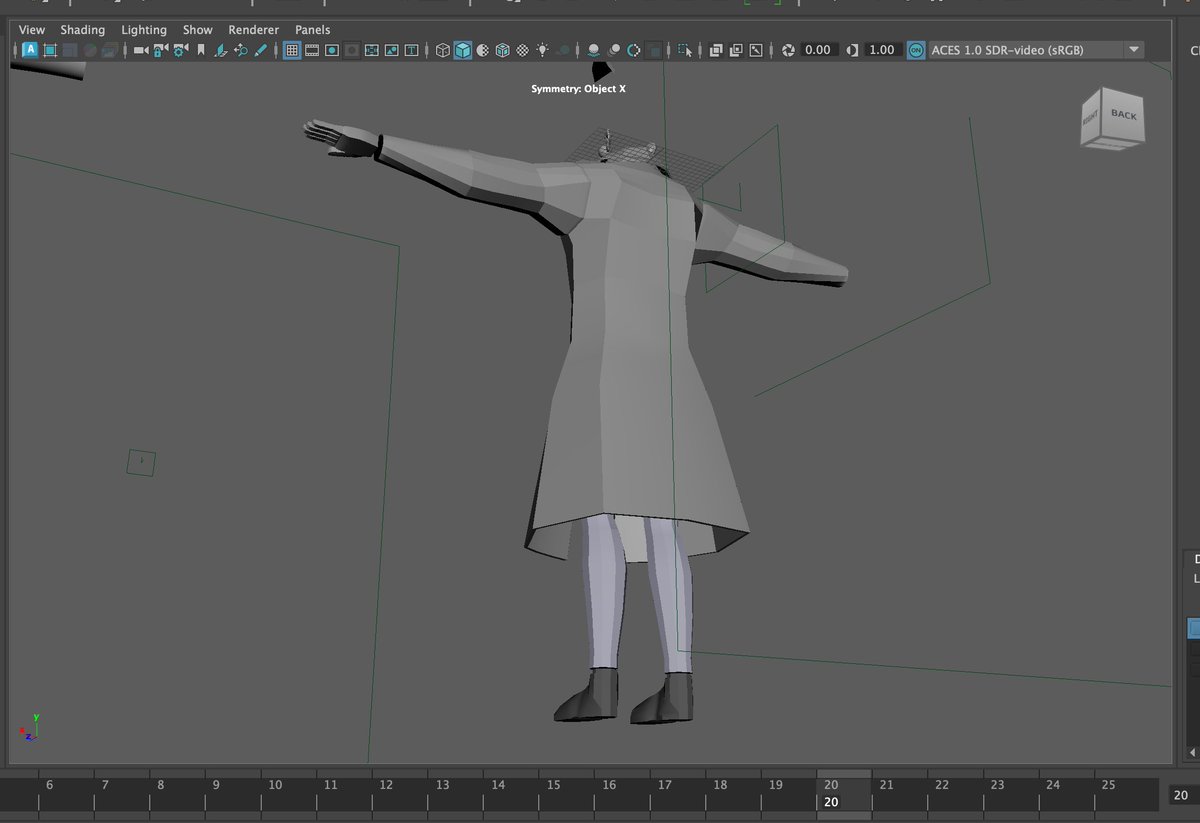Open Camera Attributes via the gear camera icon
This screenshot has width=1200, height=823.
(180, 49)
